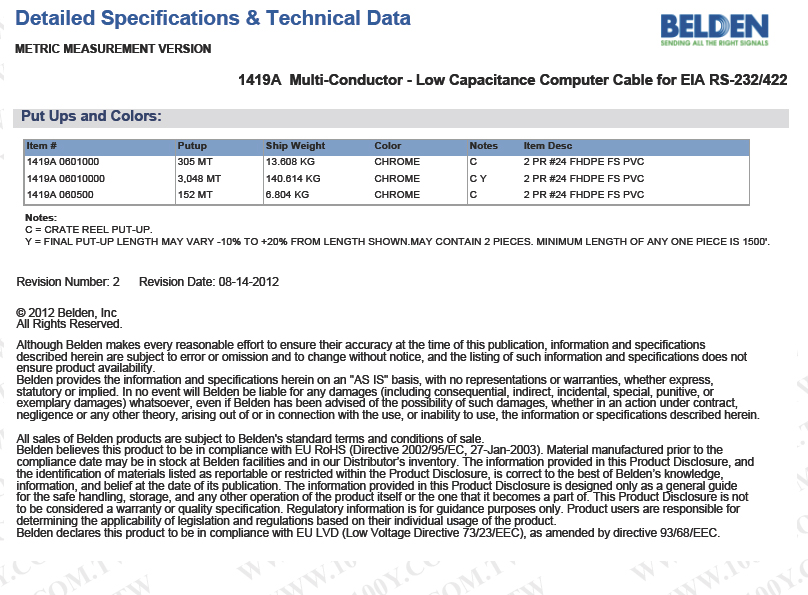Screen dimensions: 808x595
Task: Click the Item # column header
Action: tap(43, 146)
